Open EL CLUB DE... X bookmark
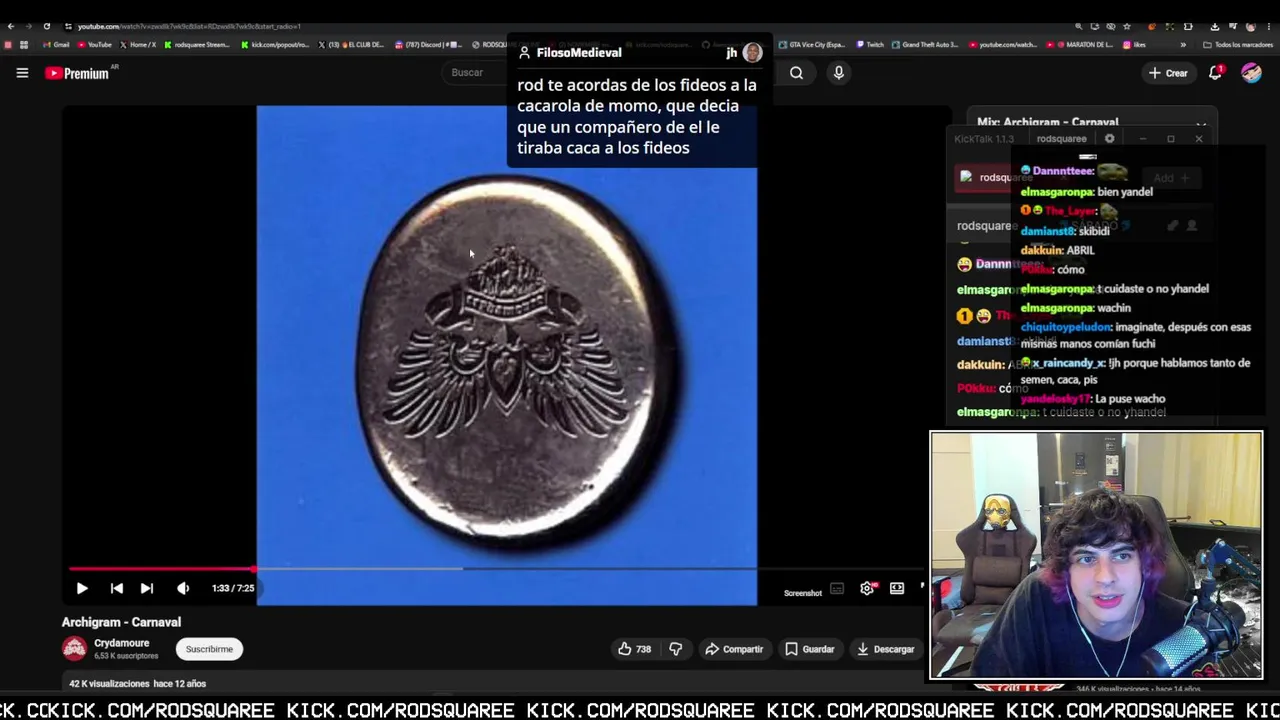Image resolution: width=1280 pixels, height=720 pixels. pos(353,45)
